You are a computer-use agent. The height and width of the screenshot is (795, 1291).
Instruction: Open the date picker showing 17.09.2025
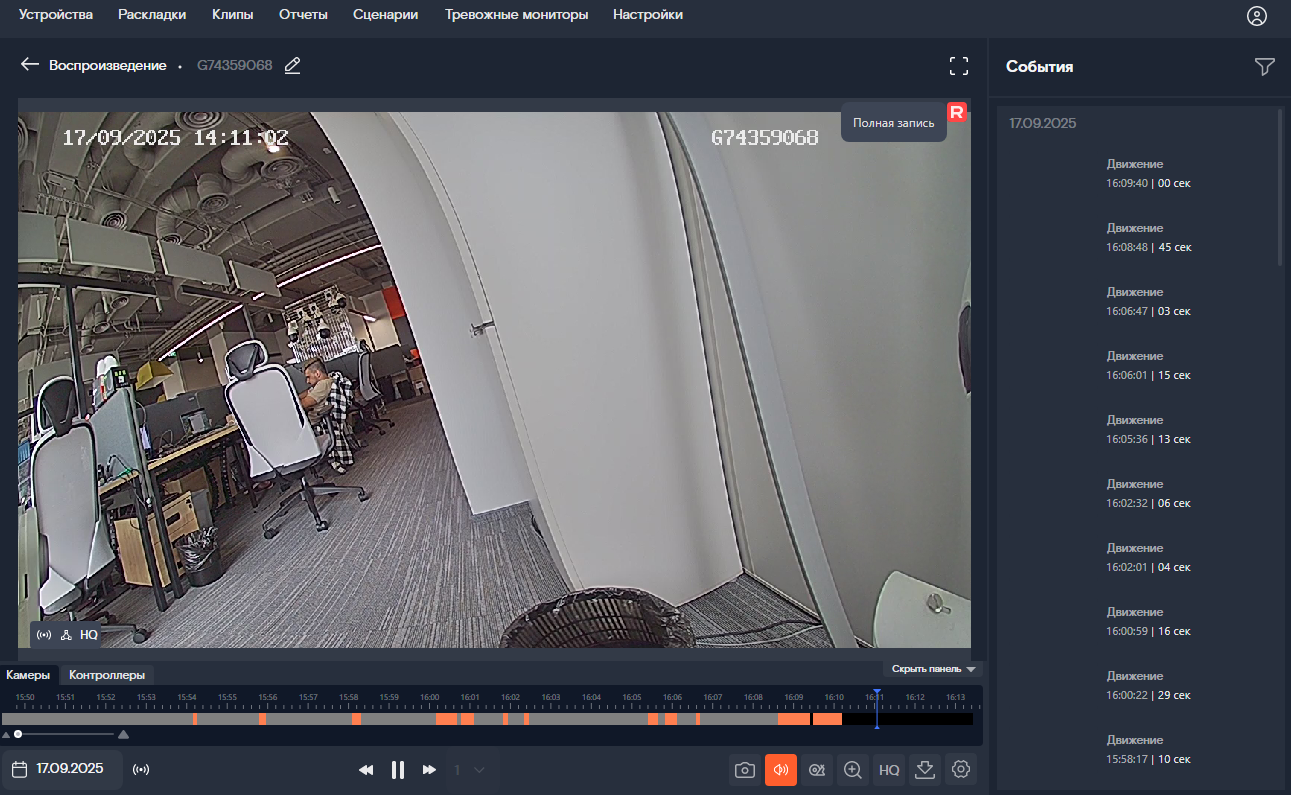61,769
